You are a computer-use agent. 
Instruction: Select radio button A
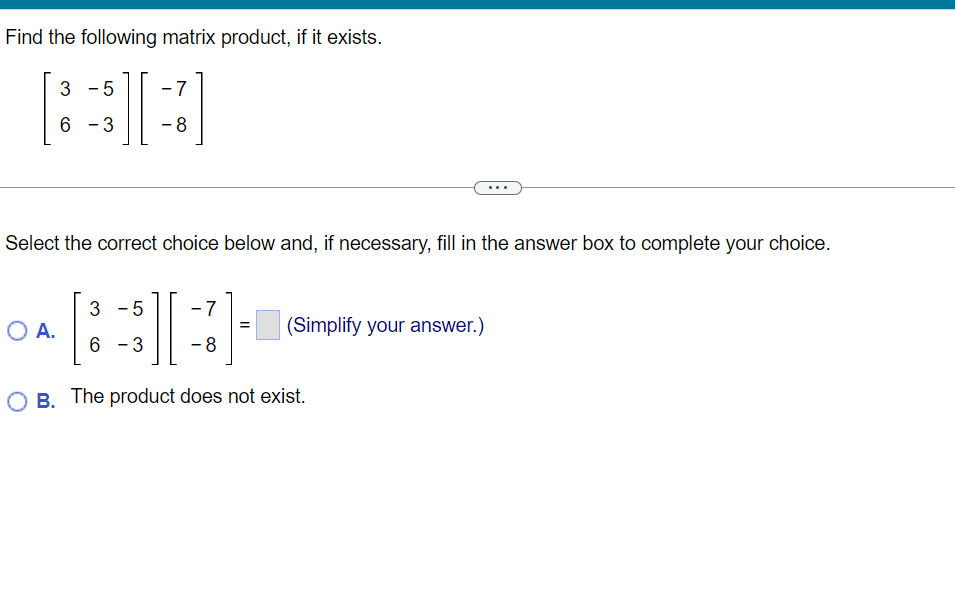pyautogui.click(x=16, y=331)
